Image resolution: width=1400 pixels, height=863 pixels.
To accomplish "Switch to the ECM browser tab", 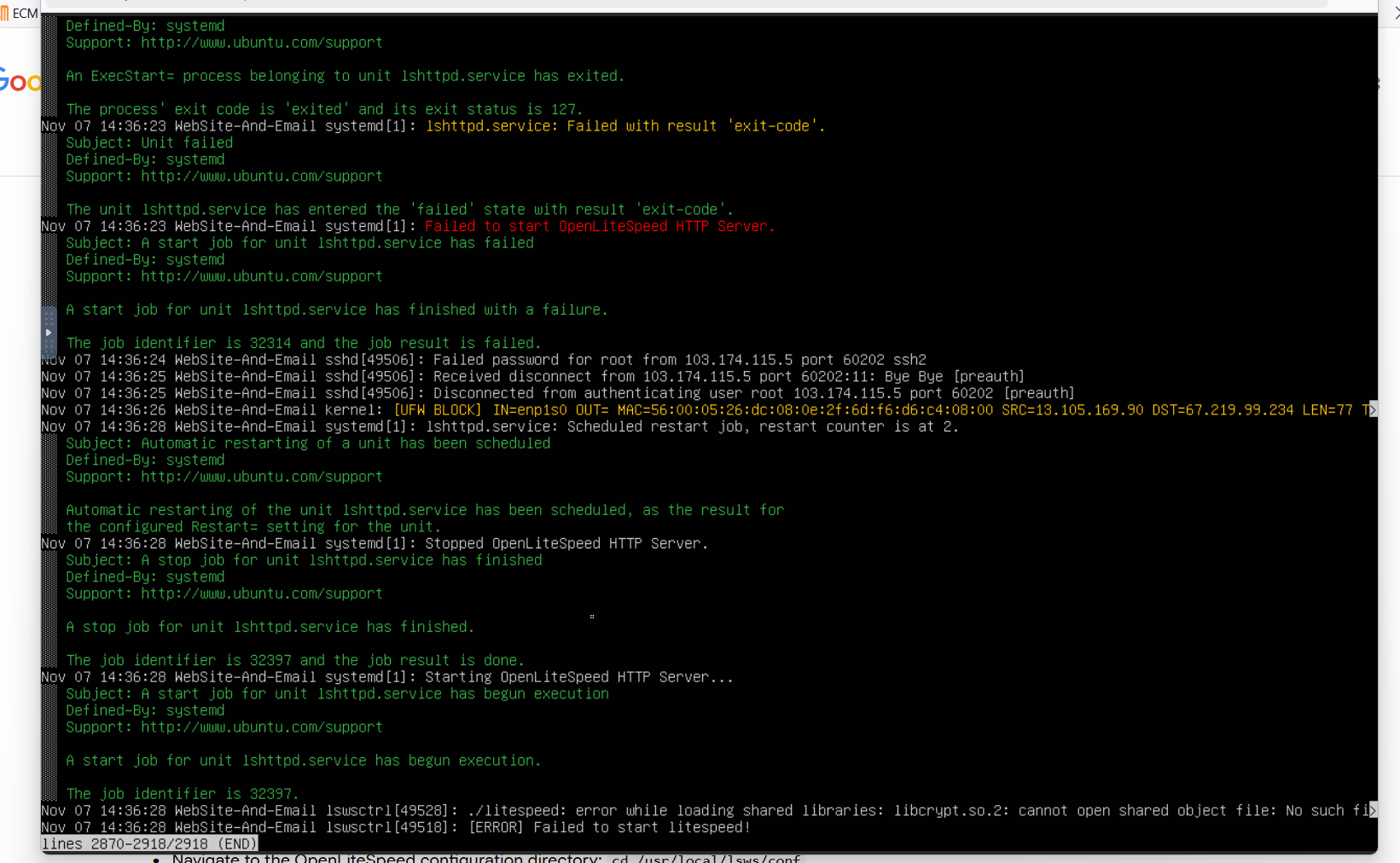I will click(20, 14).
